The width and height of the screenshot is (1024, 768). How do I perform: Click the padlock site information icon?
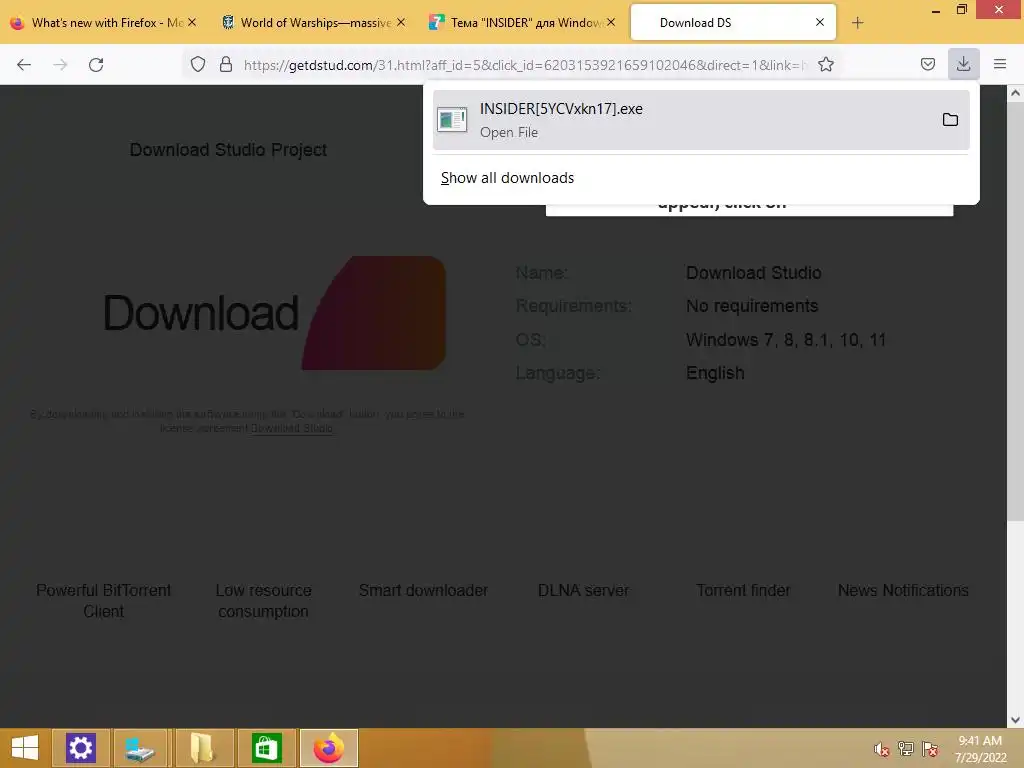tap(226, 64)
